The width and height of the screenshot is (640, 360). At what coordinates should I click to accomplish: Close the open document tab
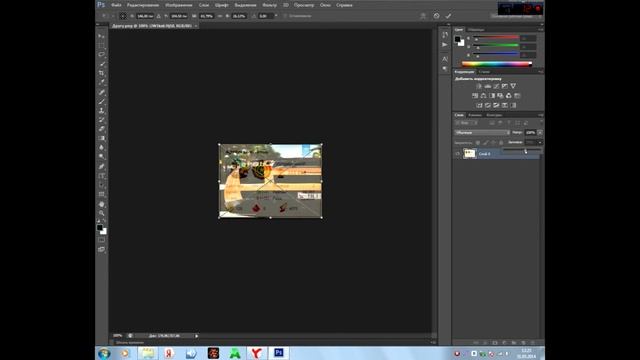pos(196,26)
